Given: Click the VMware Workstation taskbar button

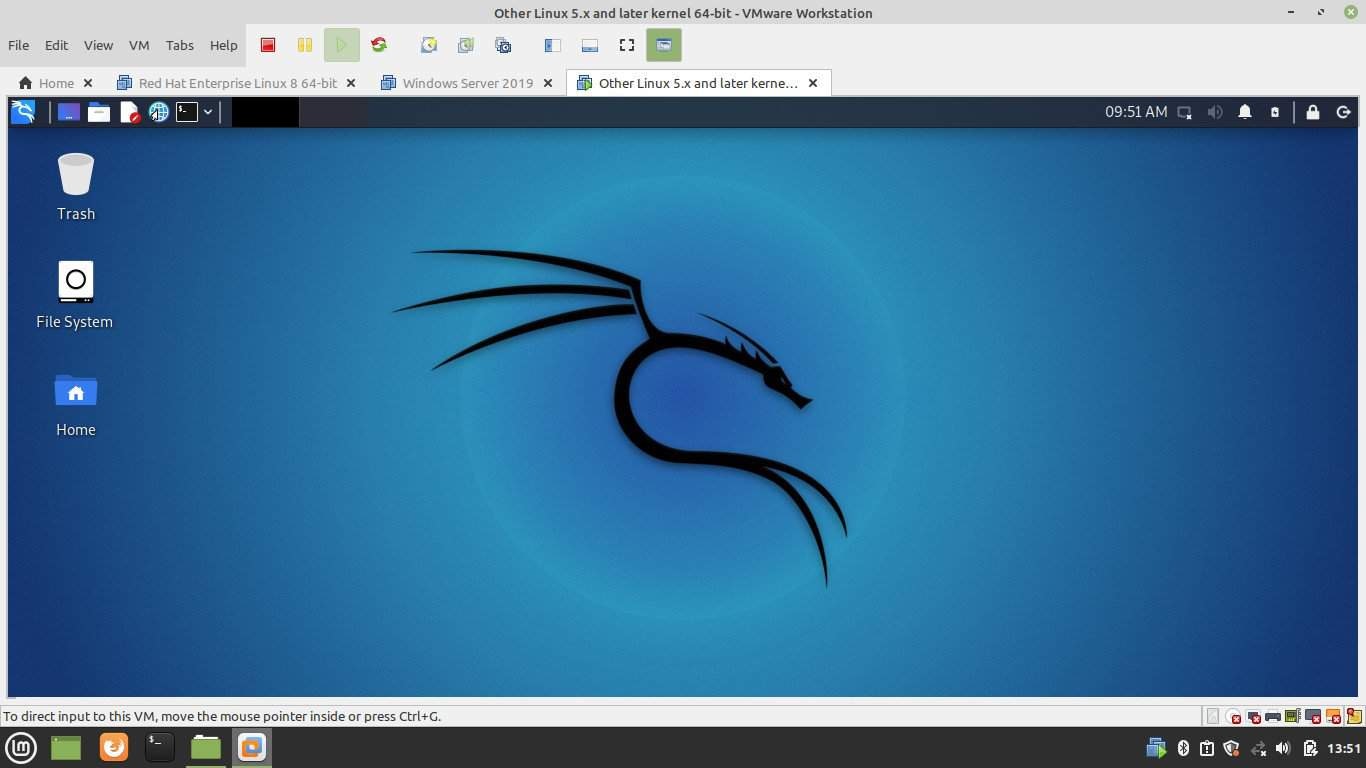Looking at the screenshot, I should point(252,747).
